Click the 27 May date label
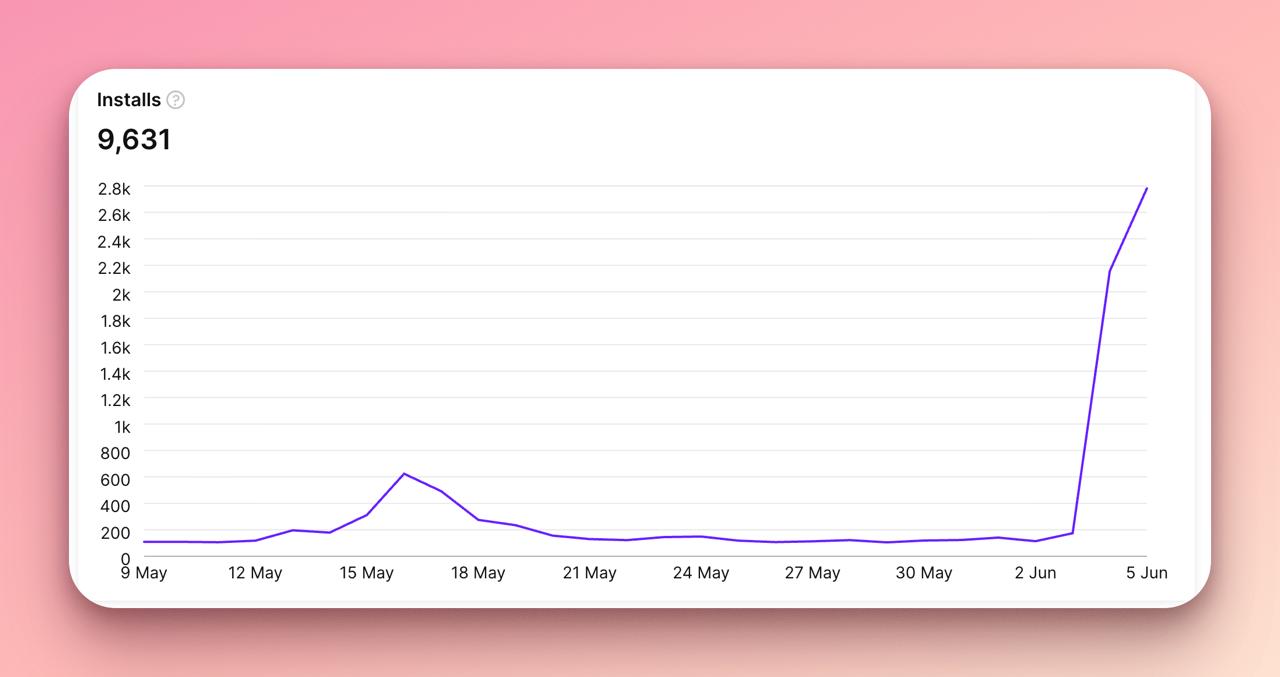Image resolution: width=1280 pixels, height=677 pixels. [x=812, y=573]
